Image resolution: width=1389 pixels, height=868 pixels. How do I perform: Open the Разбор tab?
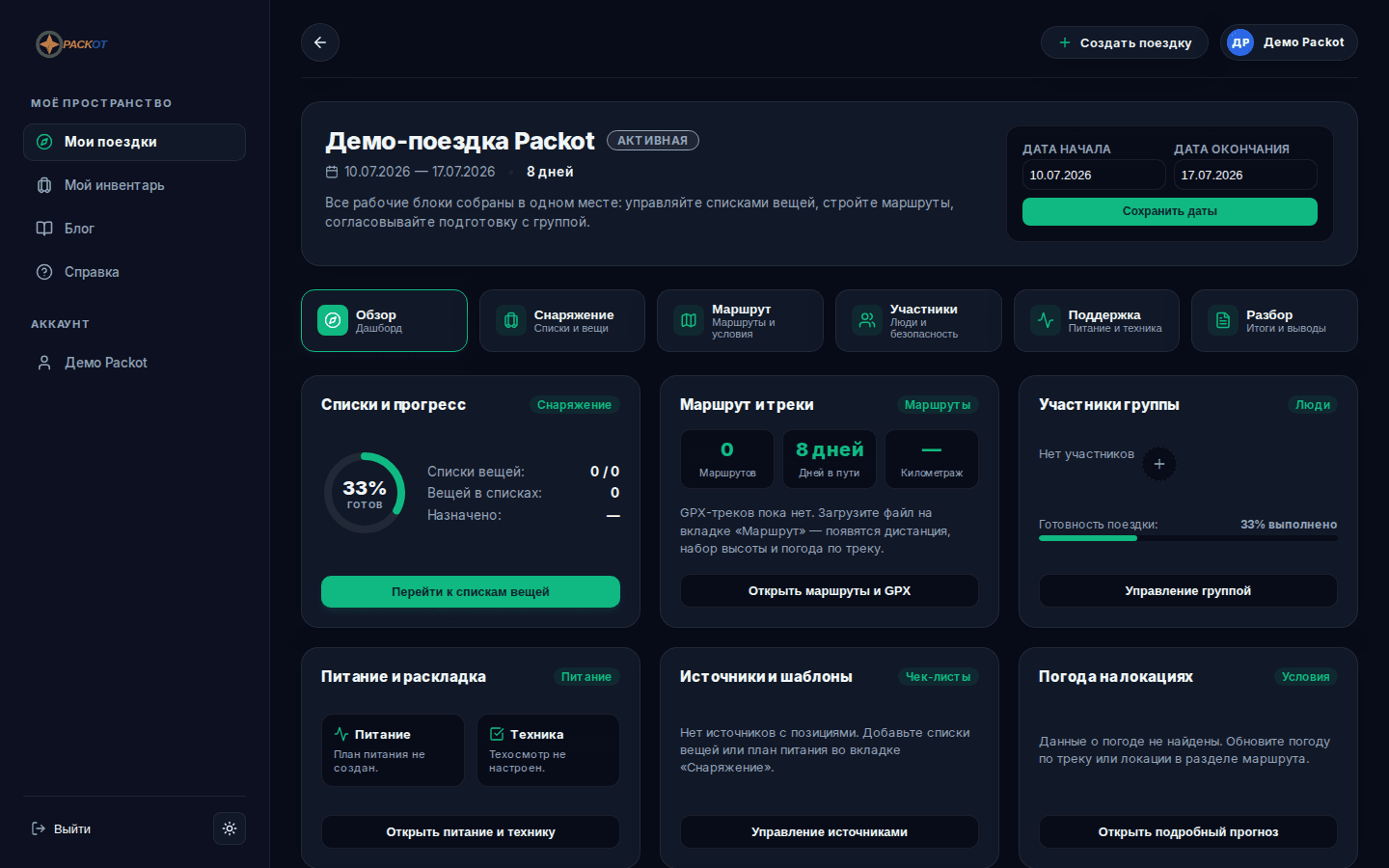1274,320
